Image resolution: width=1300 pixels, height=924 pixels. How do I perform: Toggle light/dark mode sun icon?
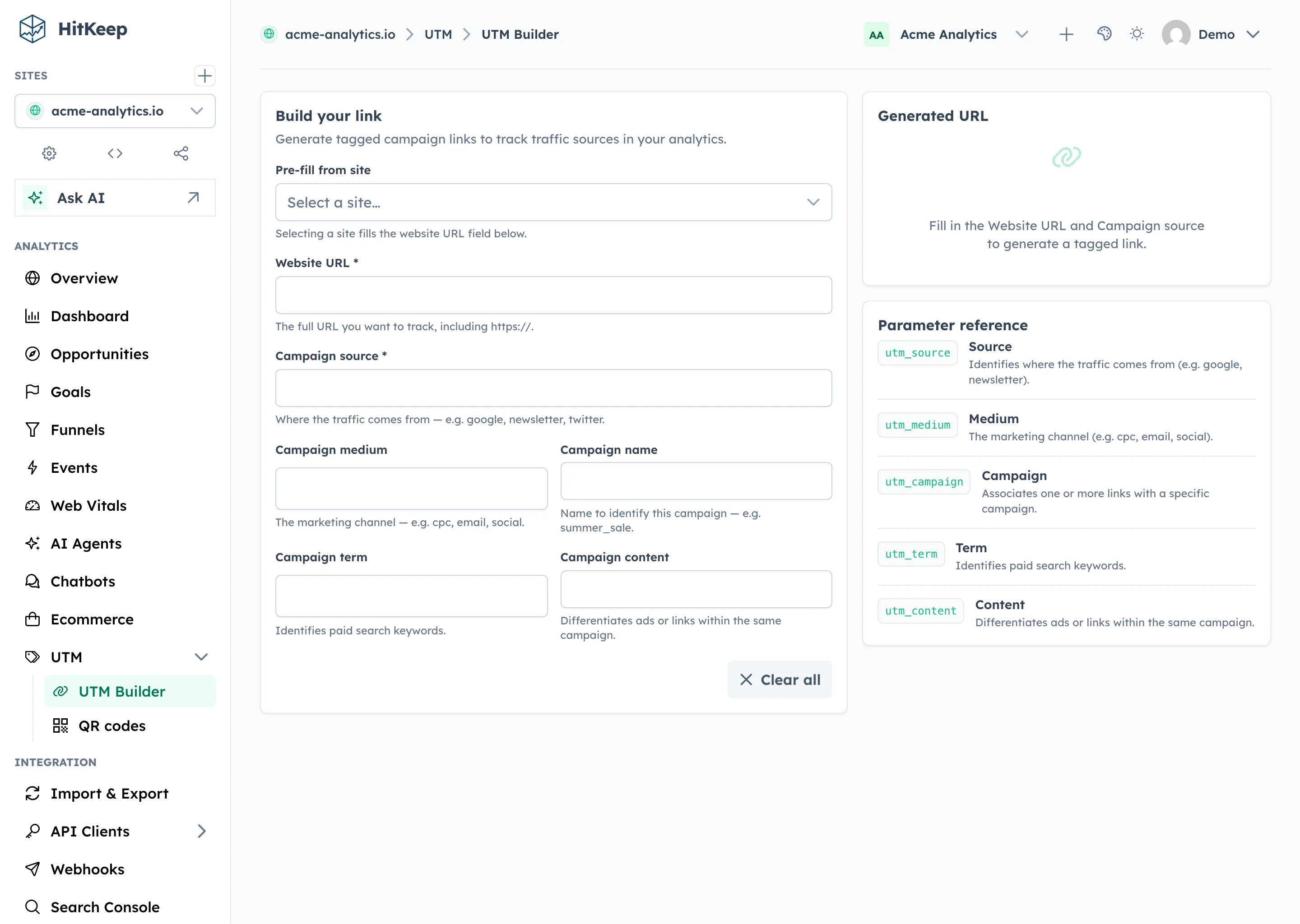[1137, 34]
